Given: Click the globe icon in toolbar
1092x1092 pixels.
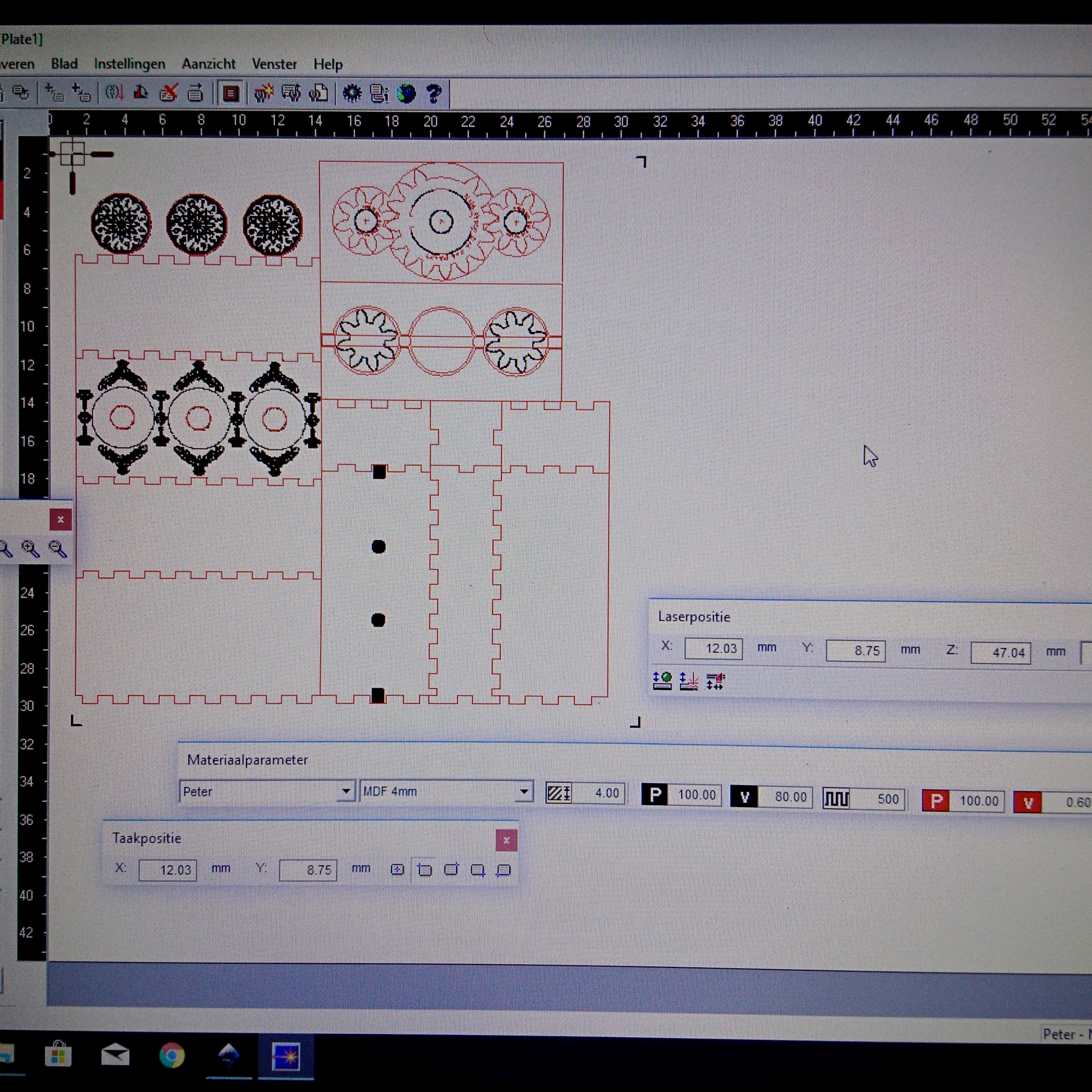Looking at the screenshot, I should click(x=406, y=93).
